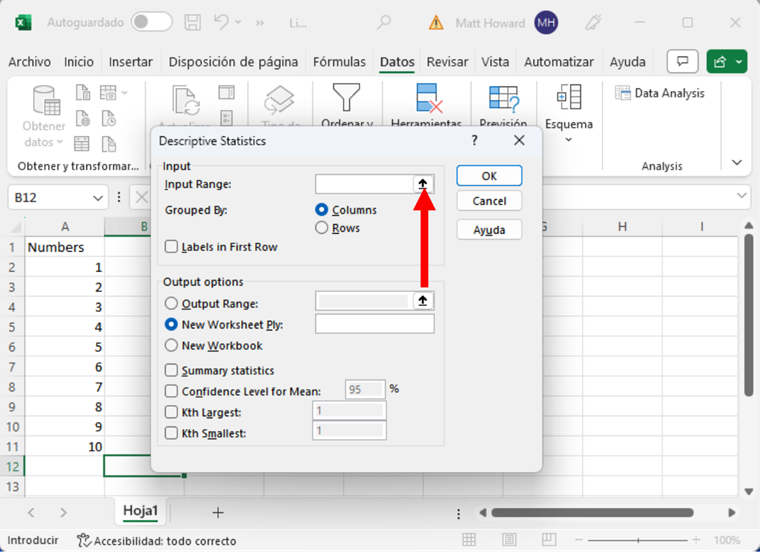Image resolution: width=760 pixels, height=552 pixels.
Task: Select the Rows radio button
Action: click(x=322, y=228)
